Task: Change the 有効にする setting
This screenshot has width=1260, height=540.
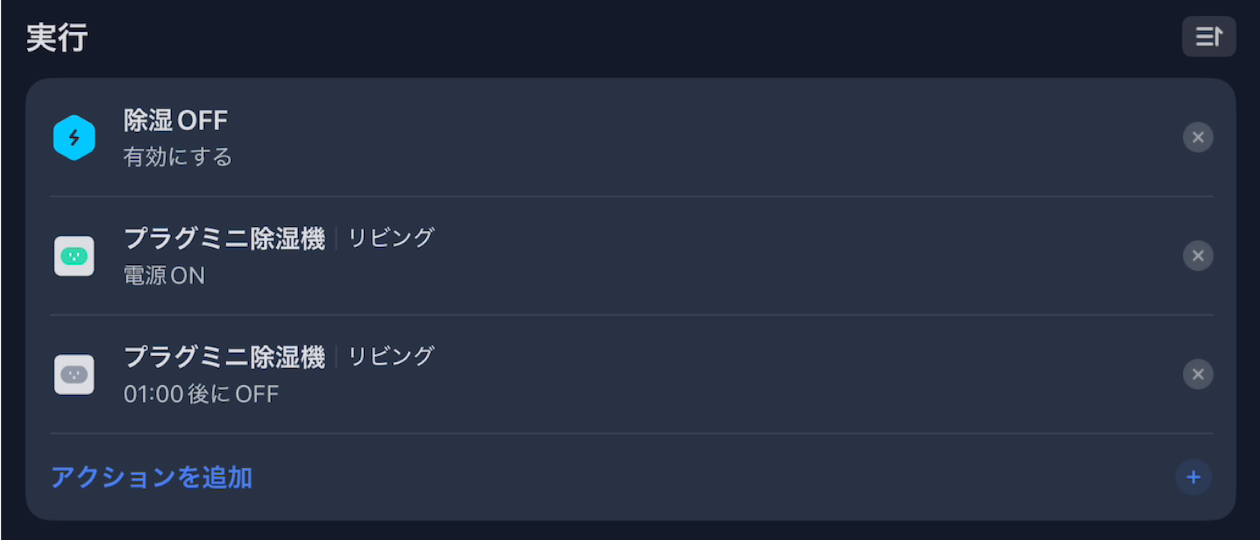Action: [178, 157]
